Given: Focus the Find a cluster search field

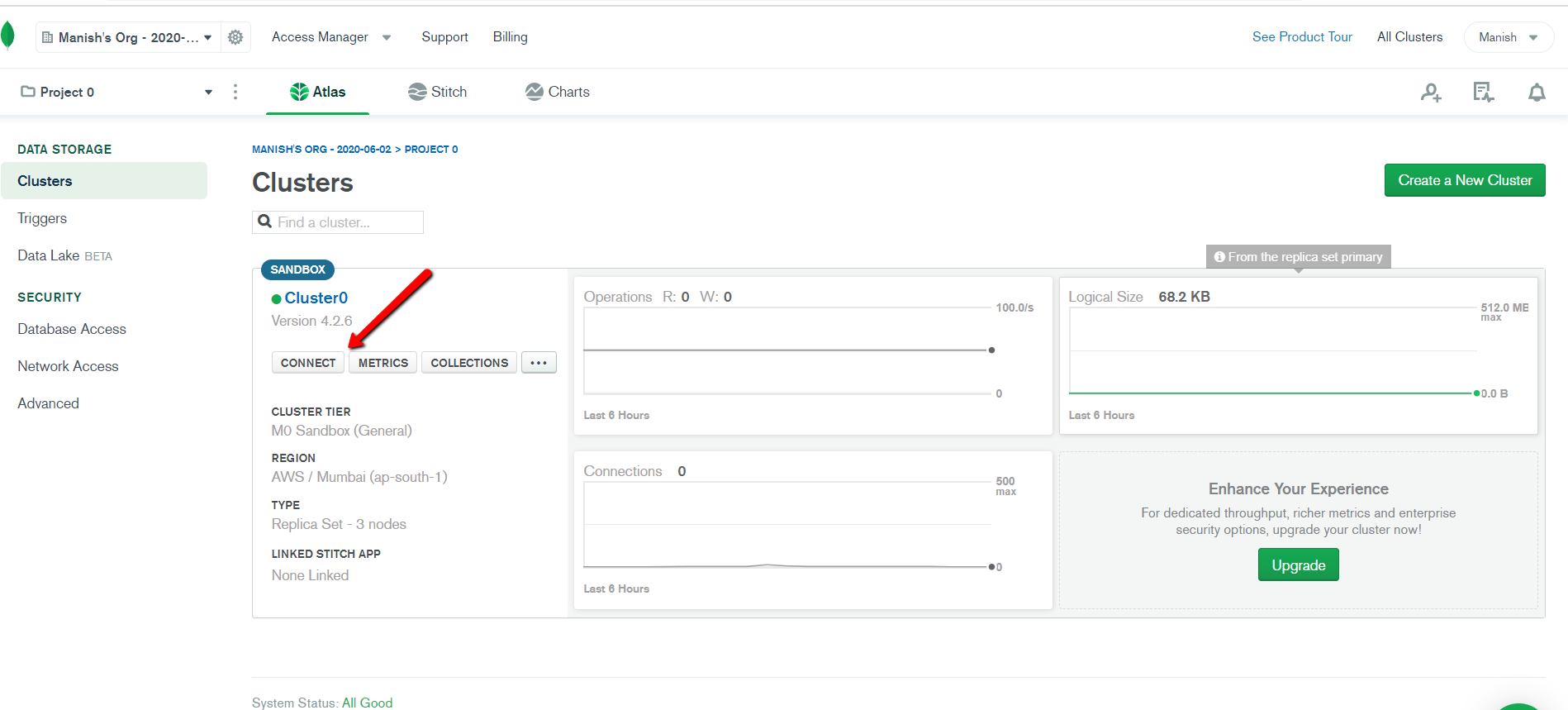Looking at the screenshot, I should point(338,222).
